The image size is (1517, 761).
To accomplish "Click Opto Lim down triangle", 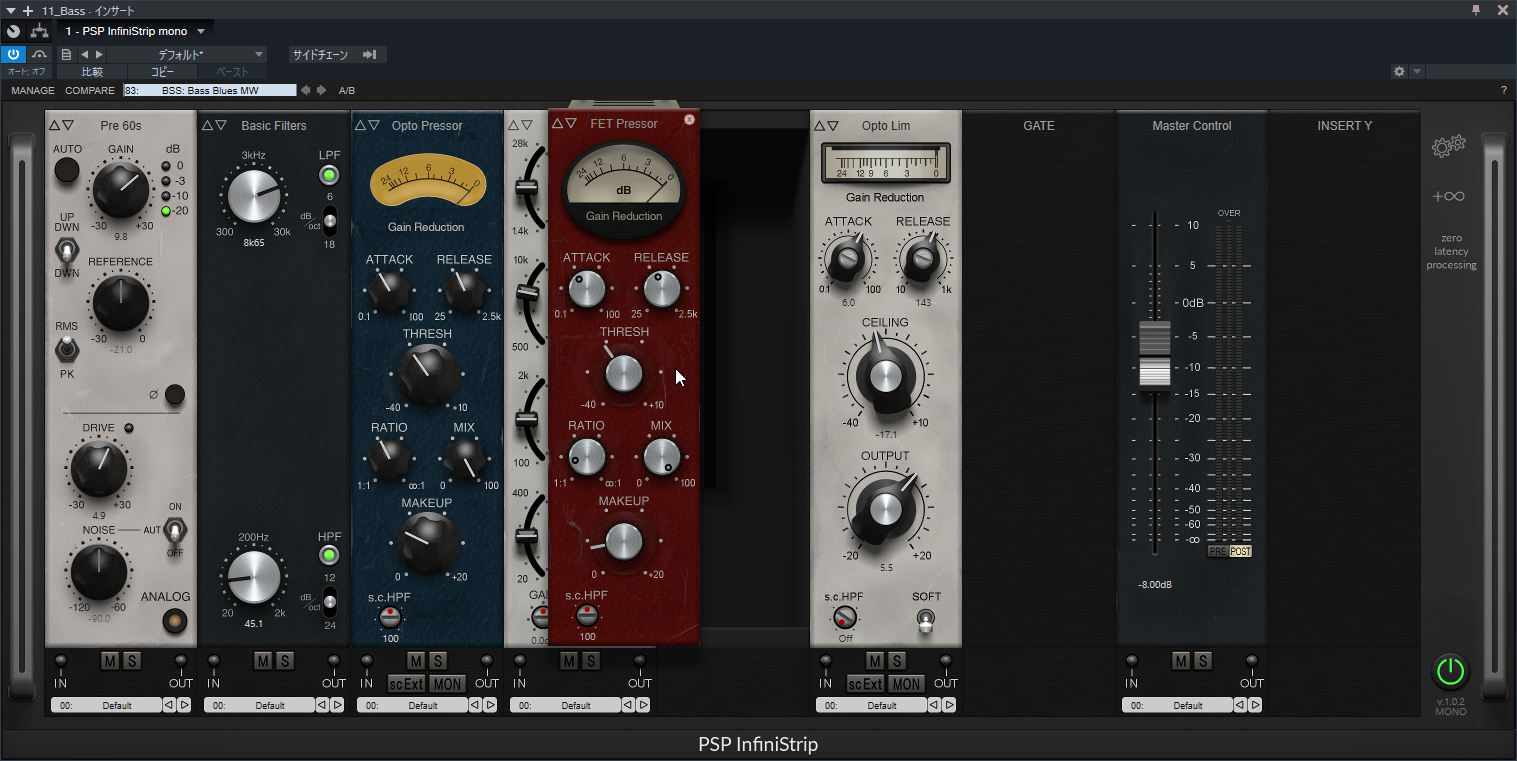I will coord(832,125).
